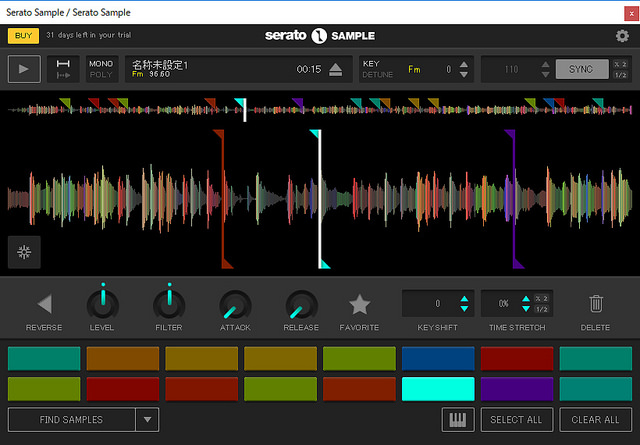
Task: Trigger the first teal pad in top row
Action: coord(44,358)
